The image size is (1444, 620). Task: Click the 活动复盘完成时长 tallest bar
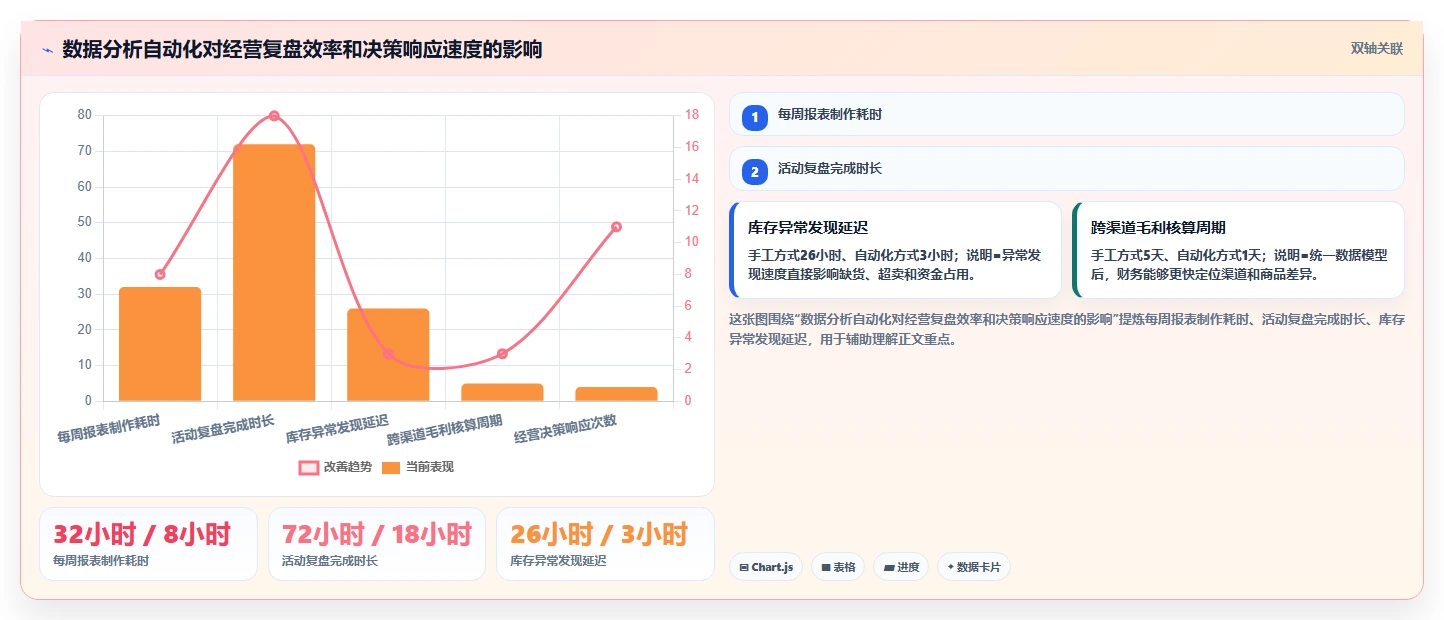click(274, 273)
